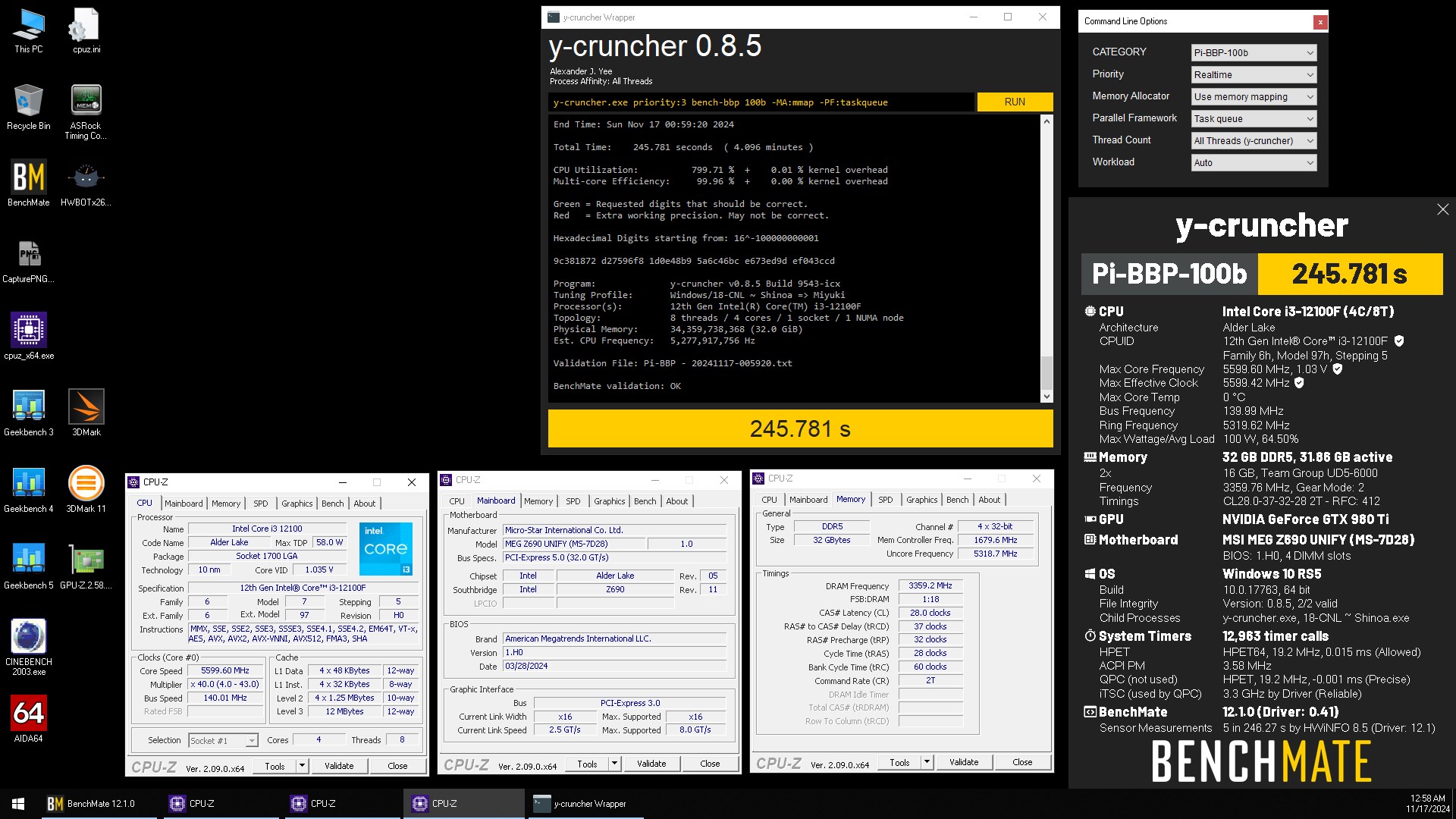Open Windows Start menu

click(x=18, y=804)
